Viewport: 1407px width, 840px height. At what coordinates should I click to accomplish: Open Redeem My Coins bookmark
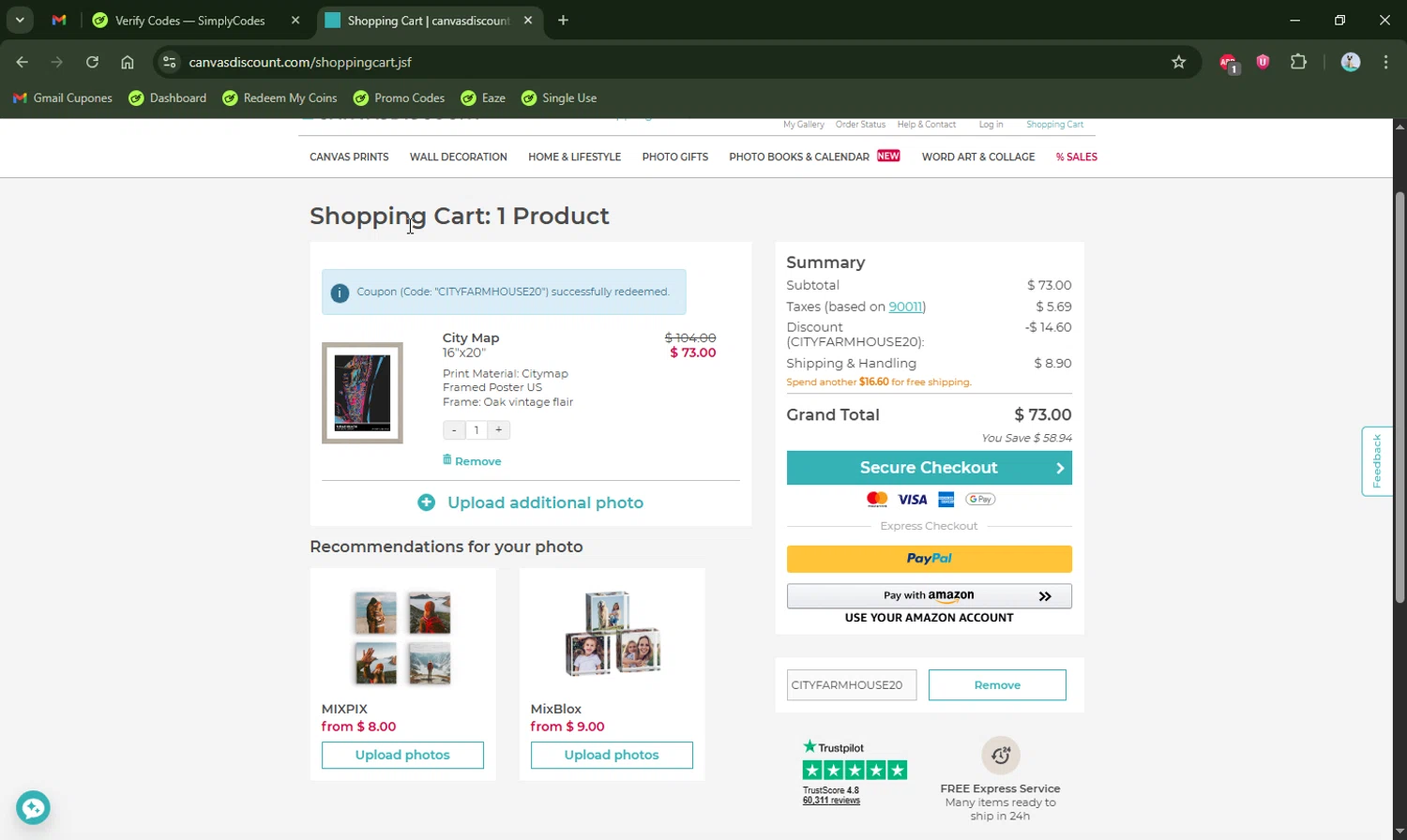280,97
